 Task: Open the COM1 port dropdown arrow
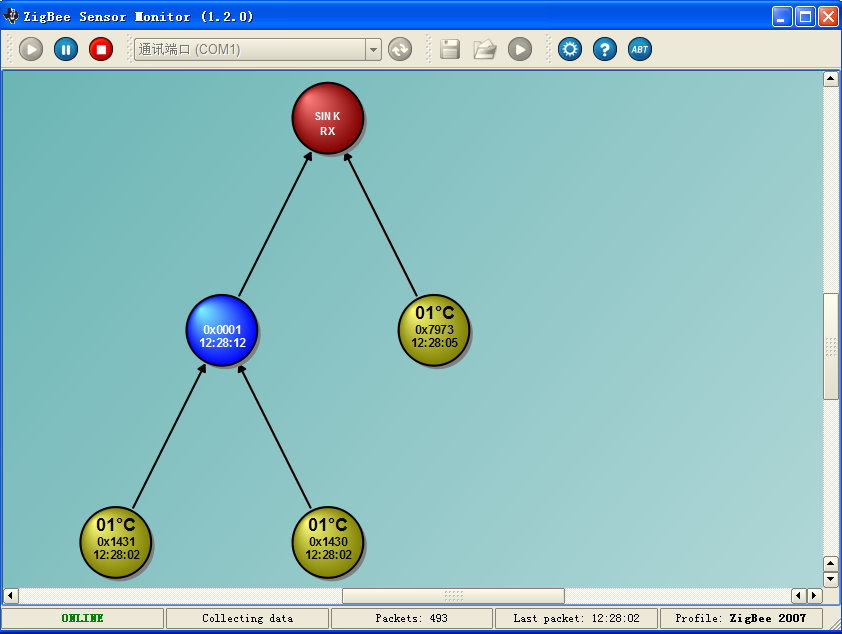(x=373, y=49)
